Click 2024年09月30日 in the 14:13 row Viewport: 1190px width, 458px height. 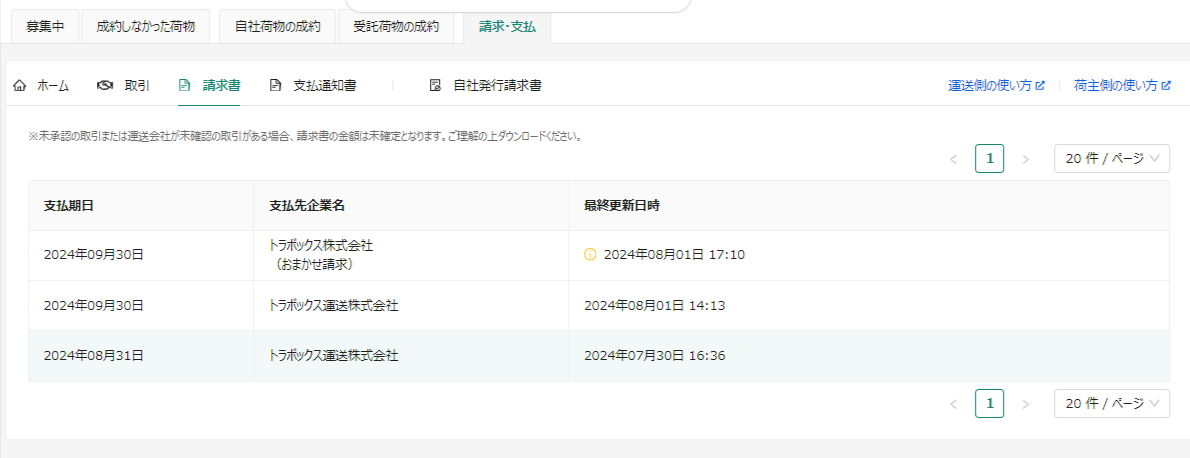pyautogui.click(x=93, y=305)
